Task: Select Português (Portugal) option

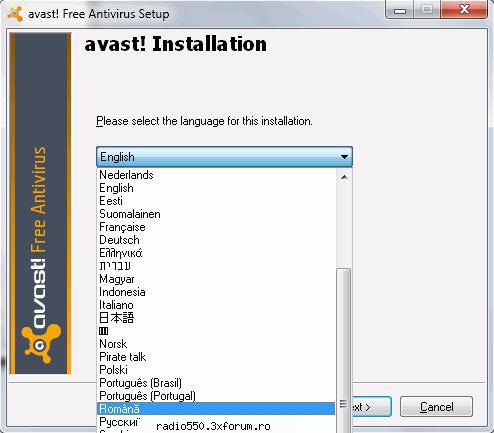Action: coord(216,396)
